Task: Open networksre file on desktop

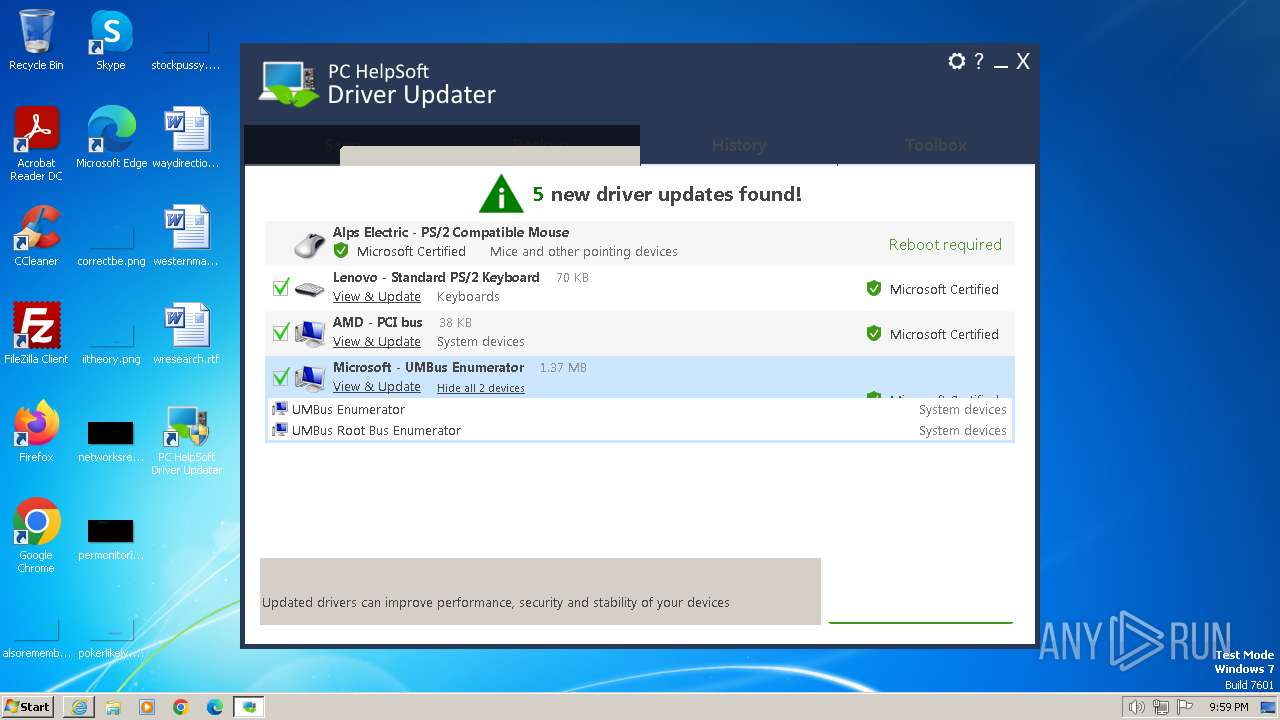Action: point(111,440)
